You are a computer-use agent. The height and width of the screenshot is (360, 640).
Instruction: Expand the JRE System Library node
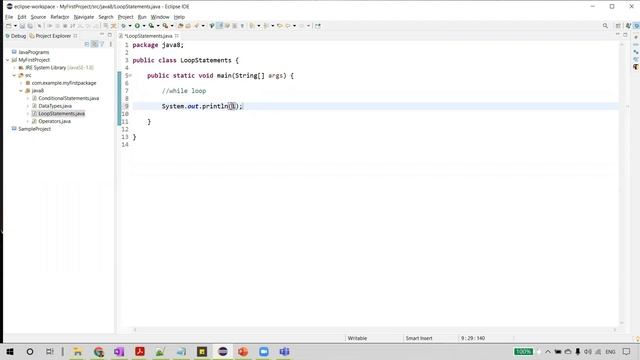click(14, 68)
